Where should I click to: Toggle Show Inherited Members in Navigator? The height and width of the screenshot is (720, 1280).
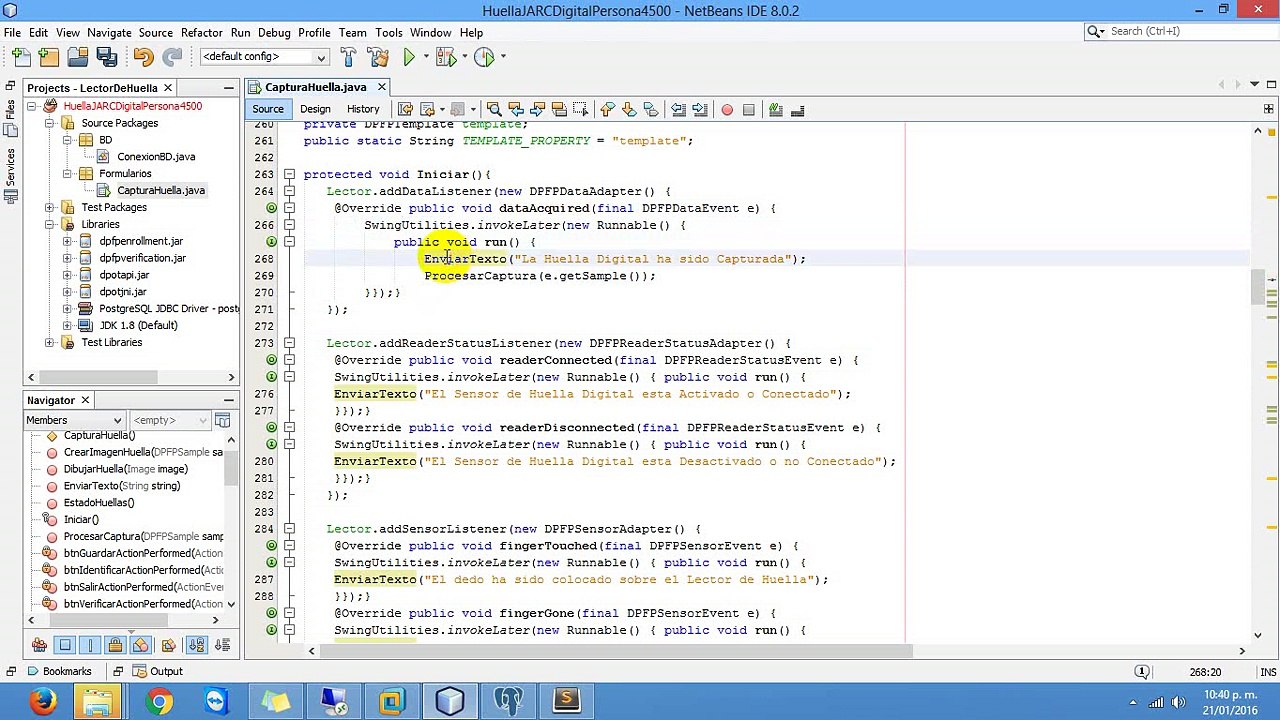click(x=39, y=645)
